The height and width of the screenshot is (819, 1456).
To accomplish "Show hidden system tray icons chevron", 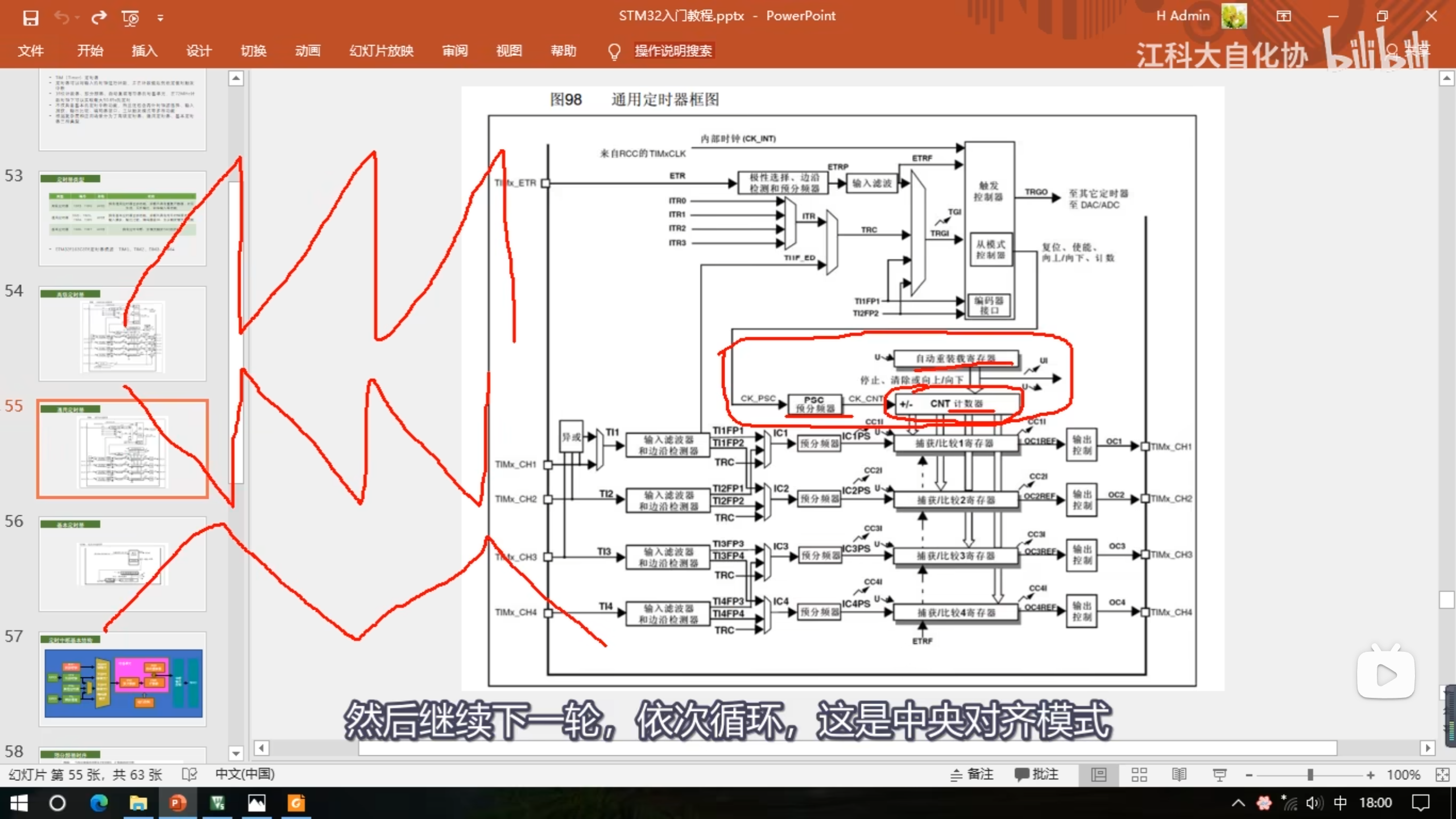I will [1238, 803].
